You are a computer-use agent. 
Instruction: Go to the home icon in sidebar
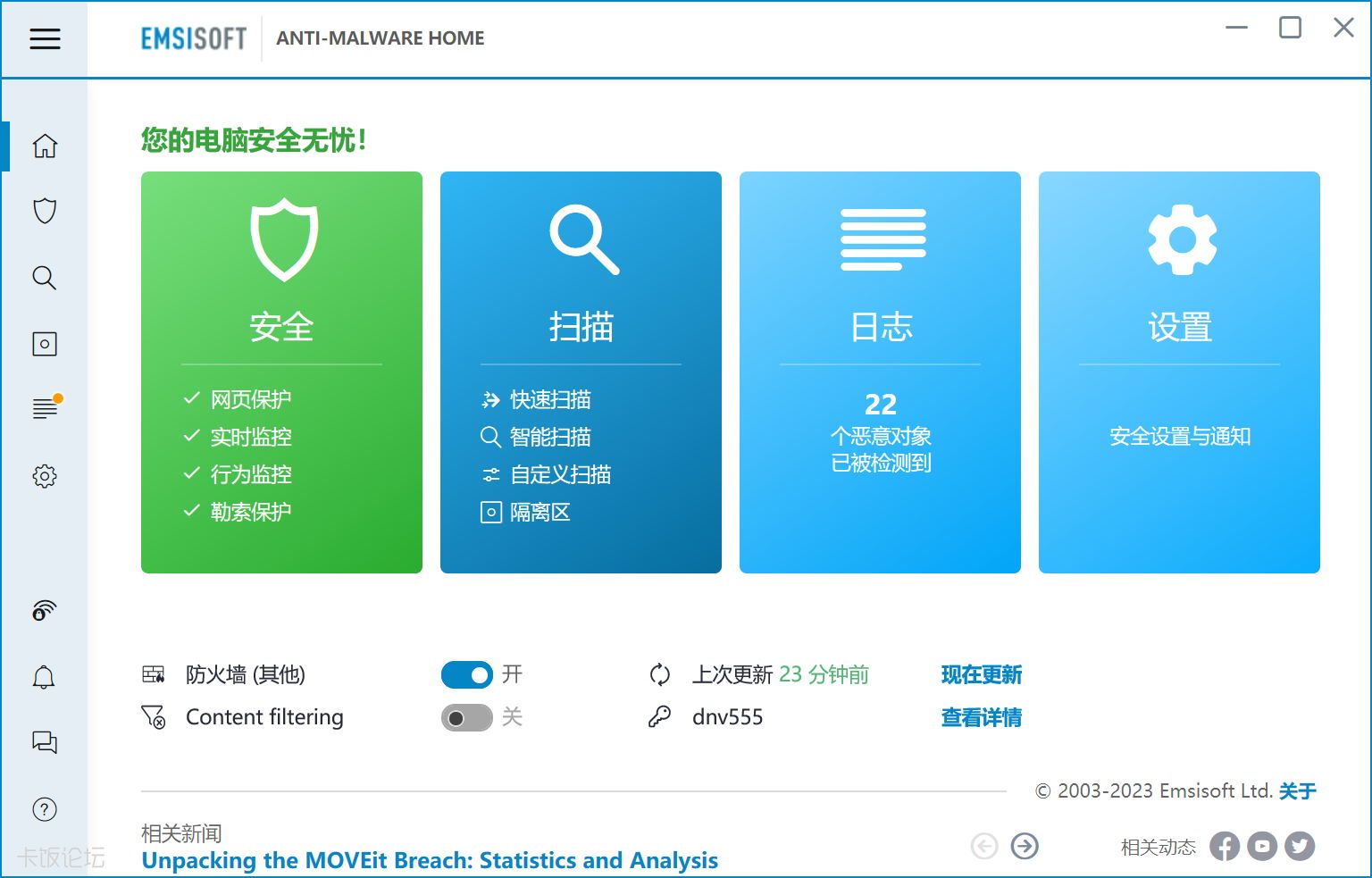pos(45,146)
